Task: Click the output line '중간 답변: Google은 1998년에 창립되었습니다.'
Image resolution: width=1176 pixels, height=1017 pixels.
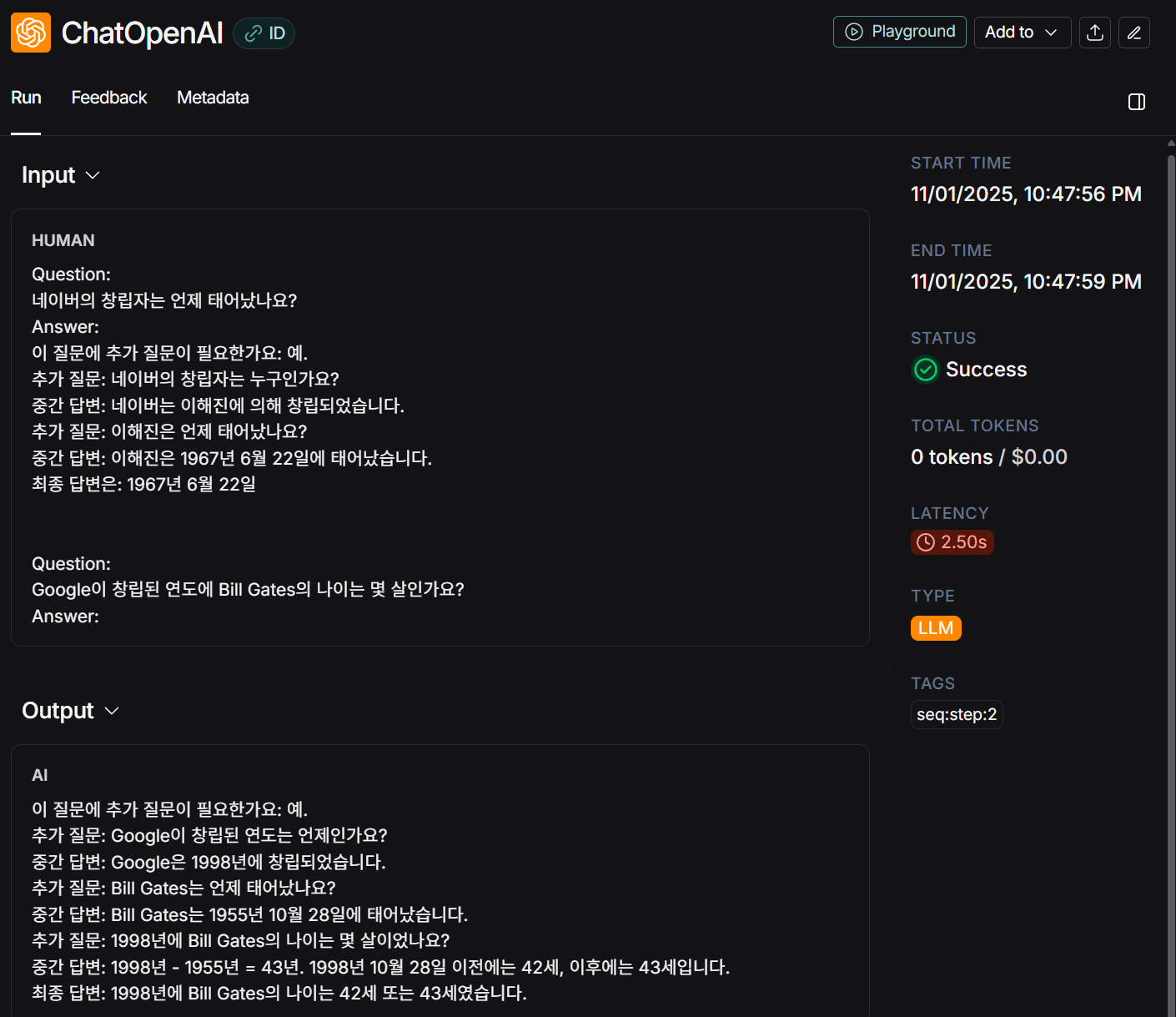Action: (x=209, y=862)
